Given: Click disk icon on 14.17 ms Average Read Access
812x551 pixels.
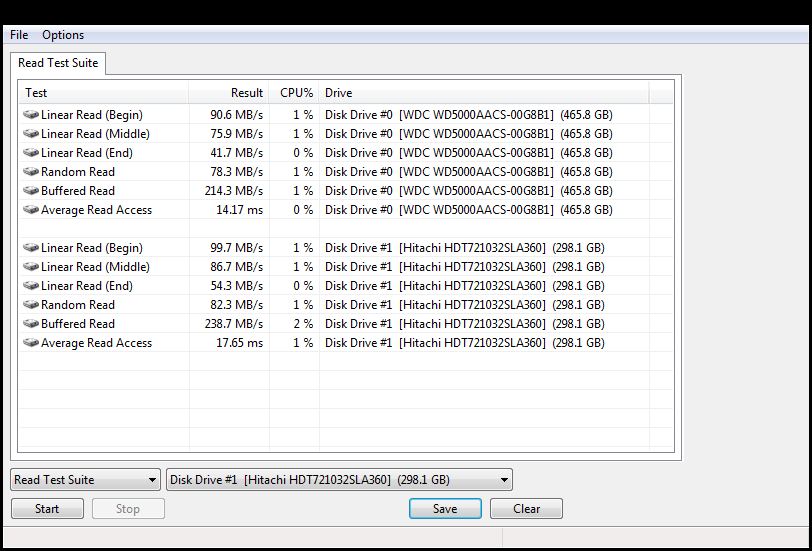Looking at the screenshot, I should point(30,210).
